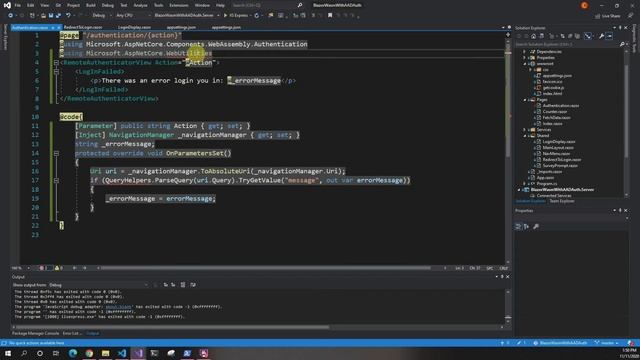This screenshot has width=640, height=360.
Task: Open MainLayout.razor in Solution Explorer
Action: (558, 148)
